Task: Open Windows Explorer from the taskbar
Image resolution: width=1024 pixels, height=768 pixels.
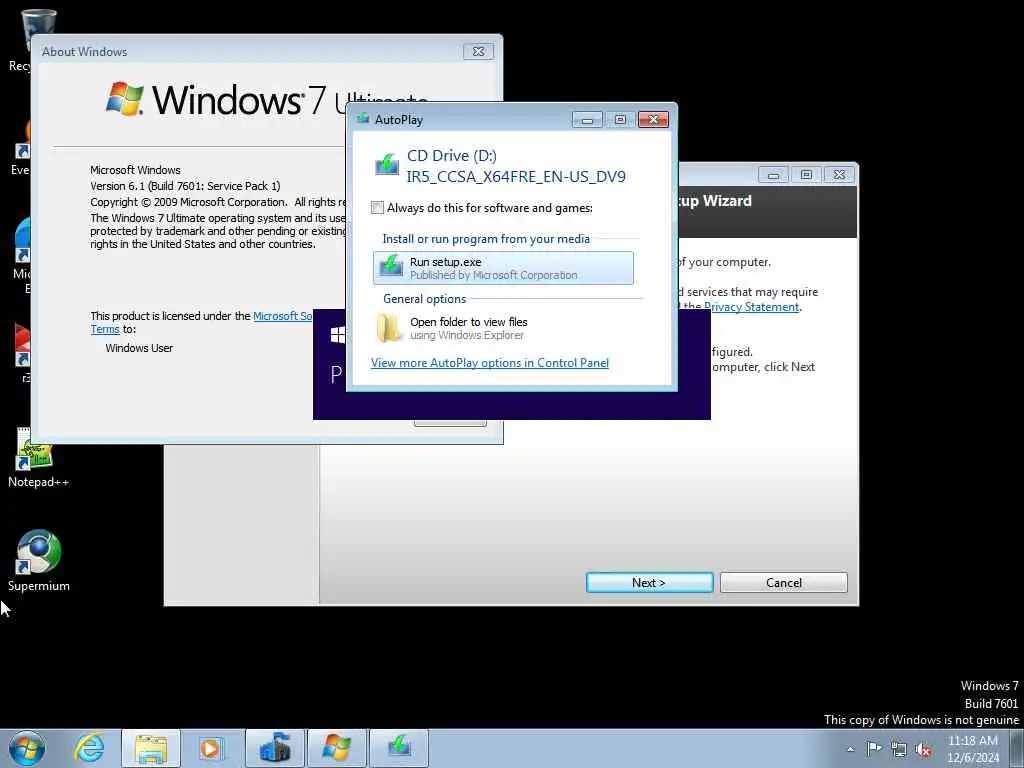Action: [151, 748]
